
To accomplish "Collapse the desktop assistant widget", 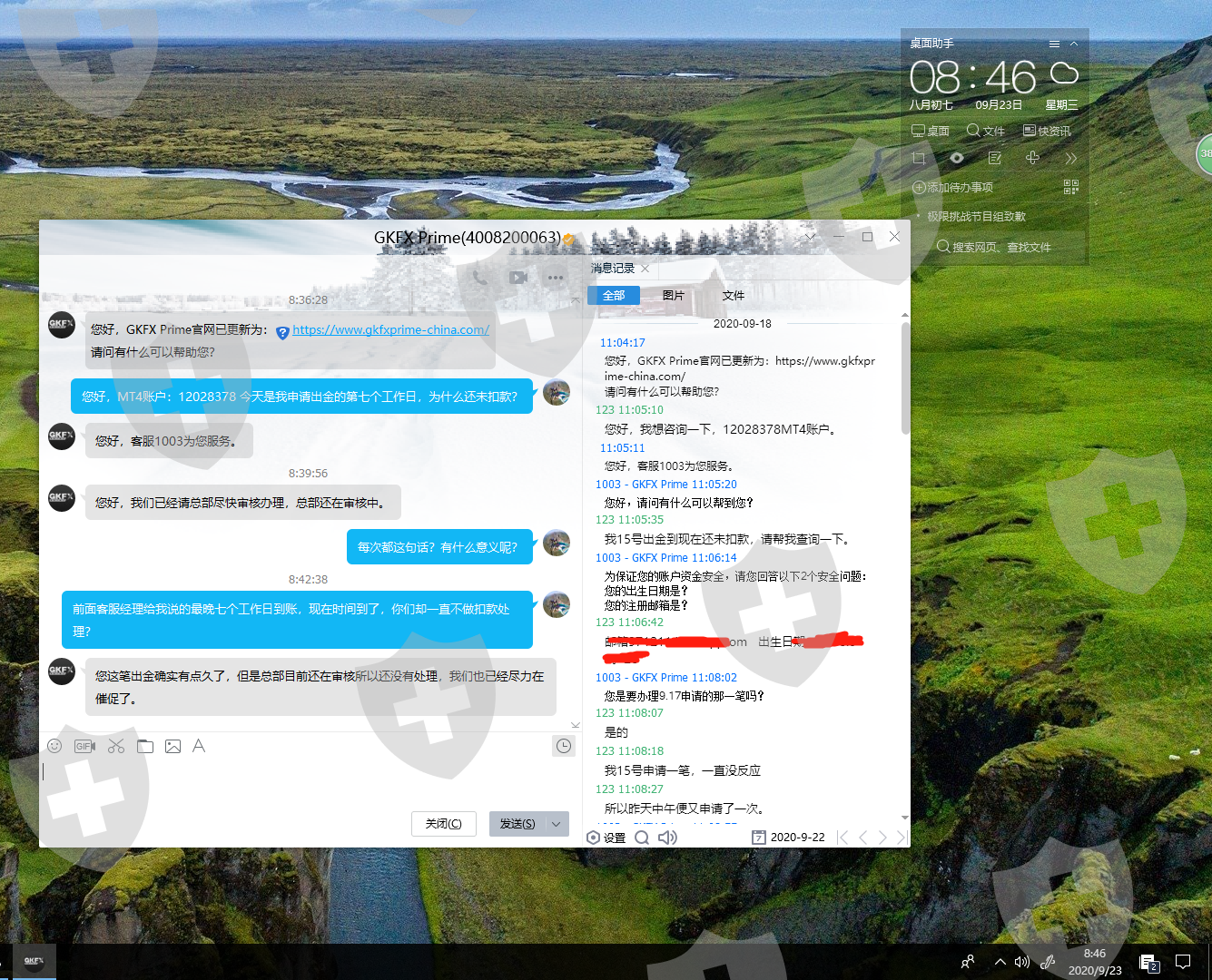I will [x=1074, y=44].
